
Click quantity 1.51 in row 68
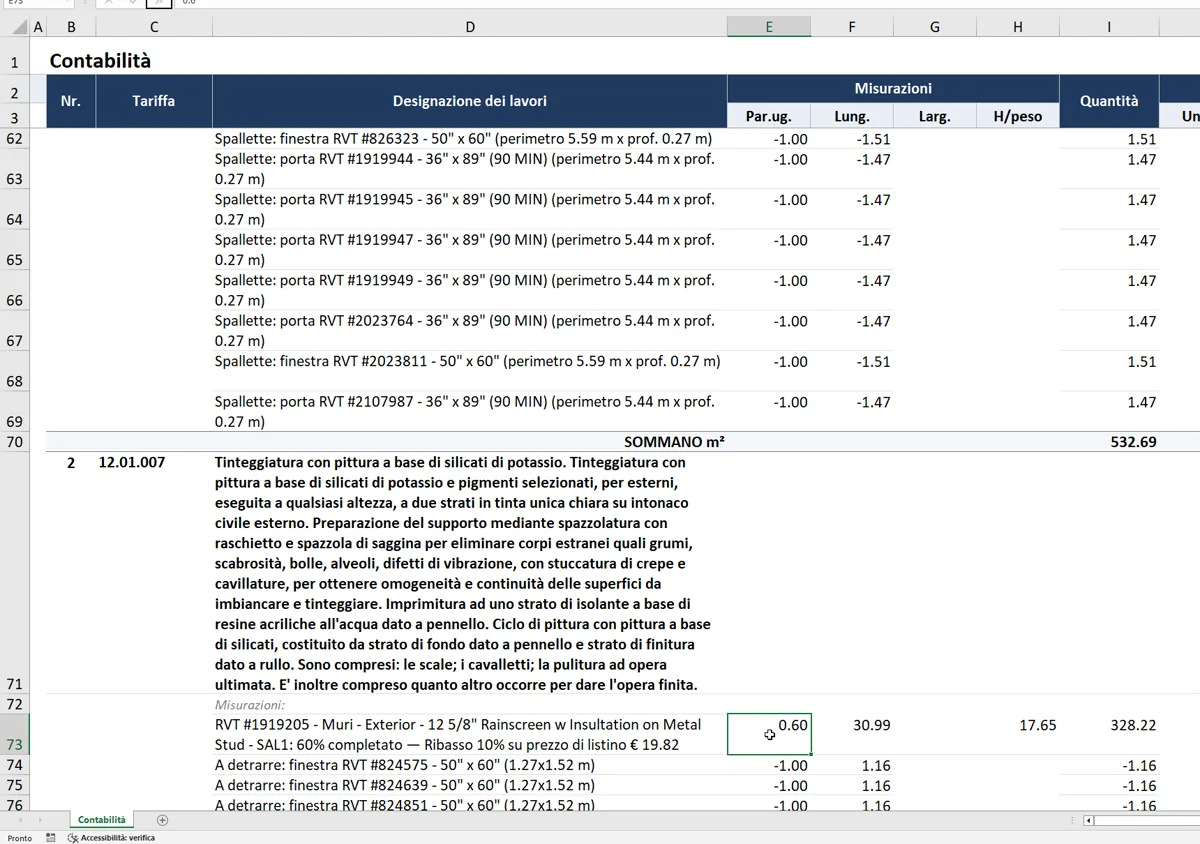coord(1142,361)
